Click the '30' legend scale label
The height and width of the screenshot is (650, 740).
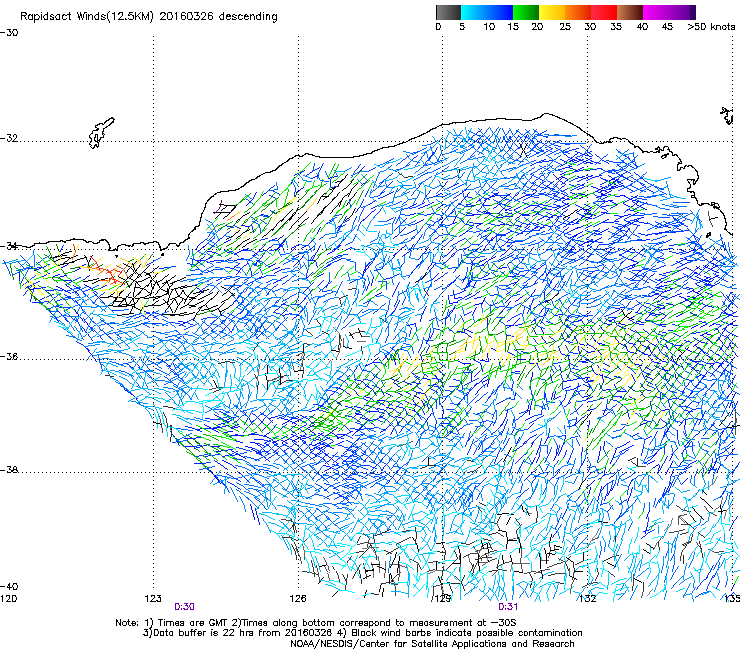tap(590, 27)
